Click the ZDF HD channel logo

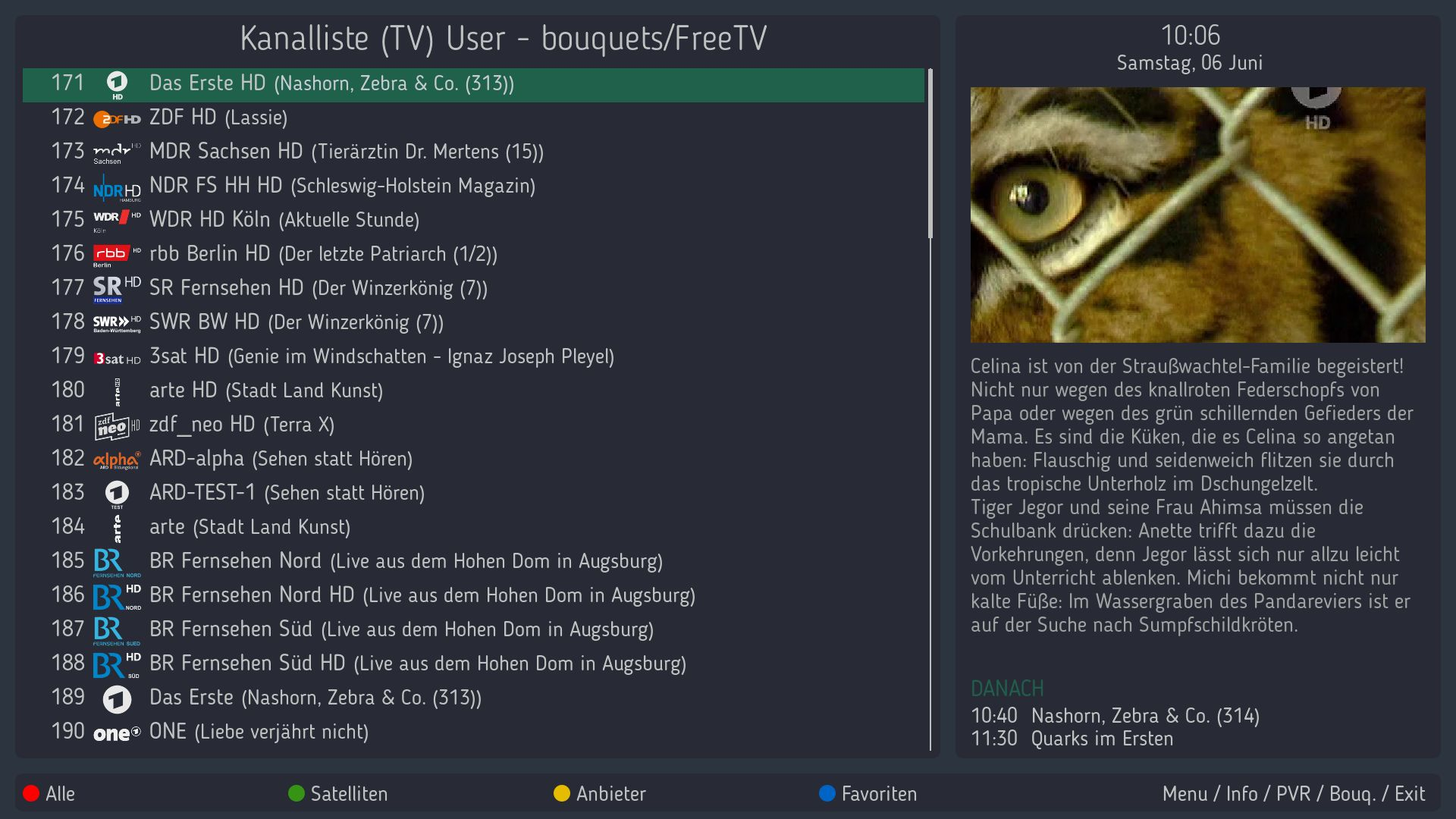point(117,119)
